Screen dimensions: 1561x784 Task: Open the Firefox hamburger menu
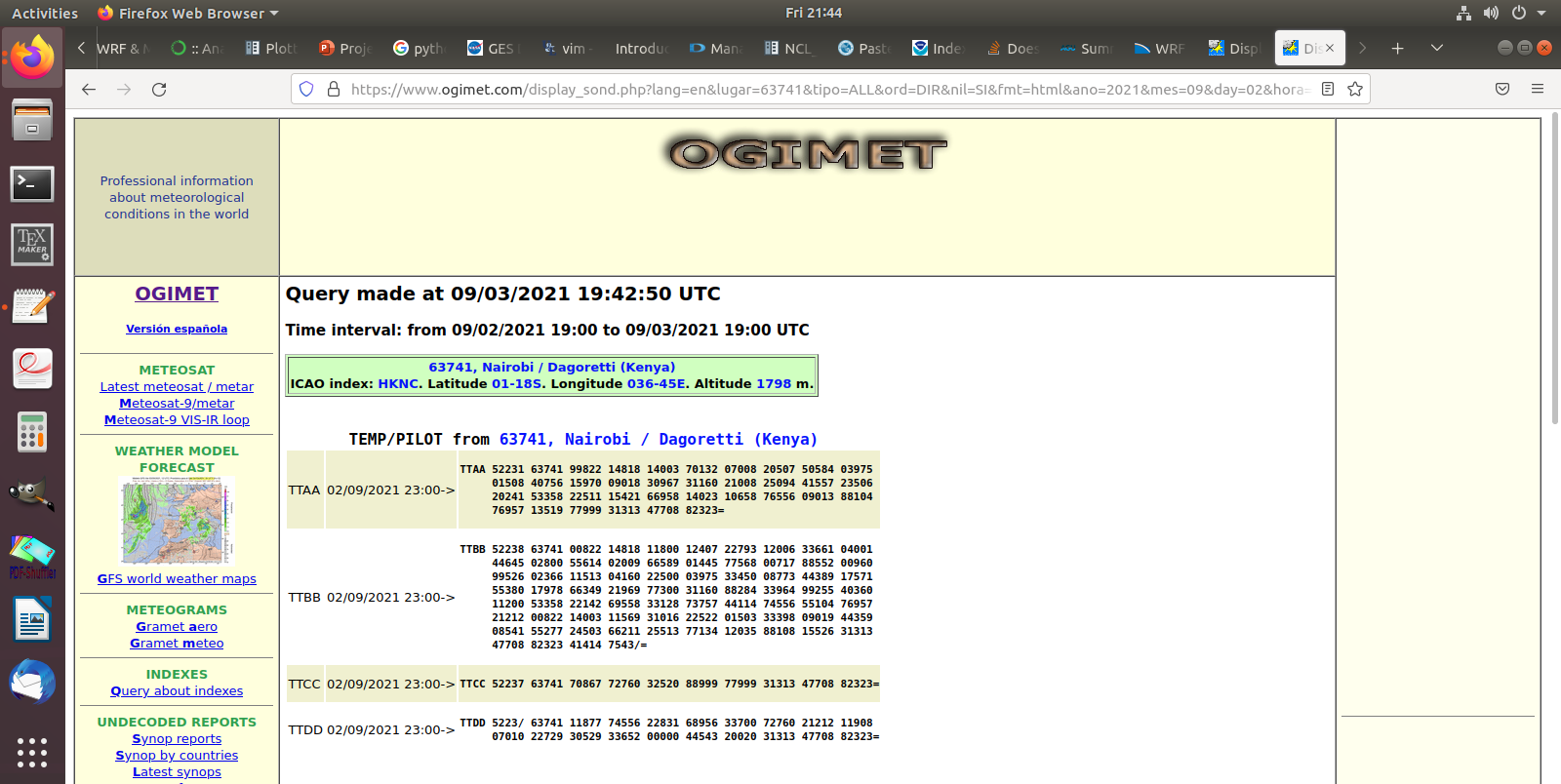[x=1538, y=89]
